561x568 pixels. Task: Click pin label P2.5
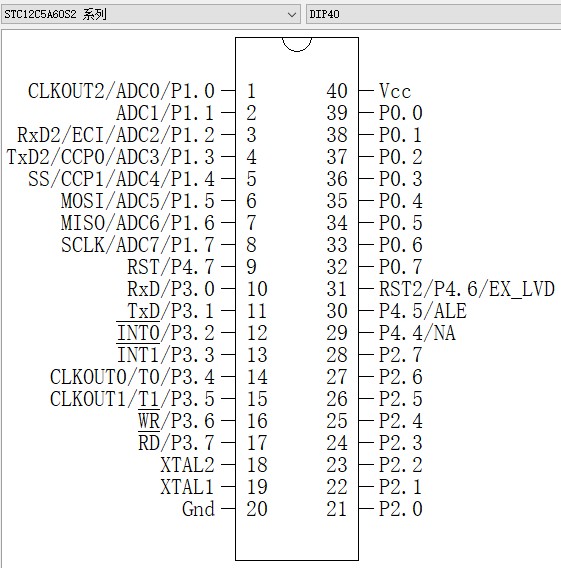click(401, 399)
